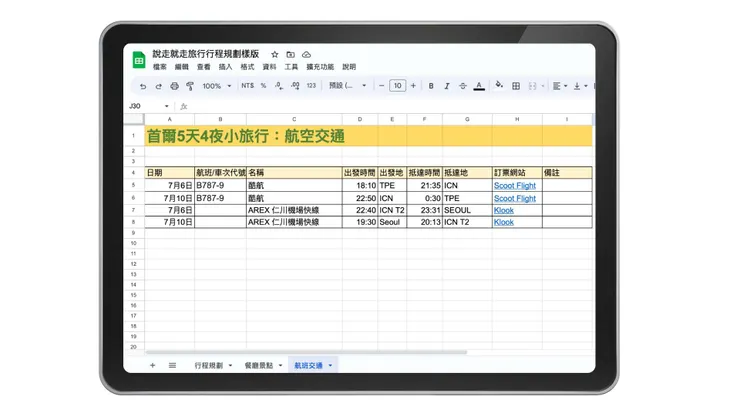Expand the name box dropdown arrow
Viewport: 740px width, 416px height.
pyautogui.click(x=166, y=106)
